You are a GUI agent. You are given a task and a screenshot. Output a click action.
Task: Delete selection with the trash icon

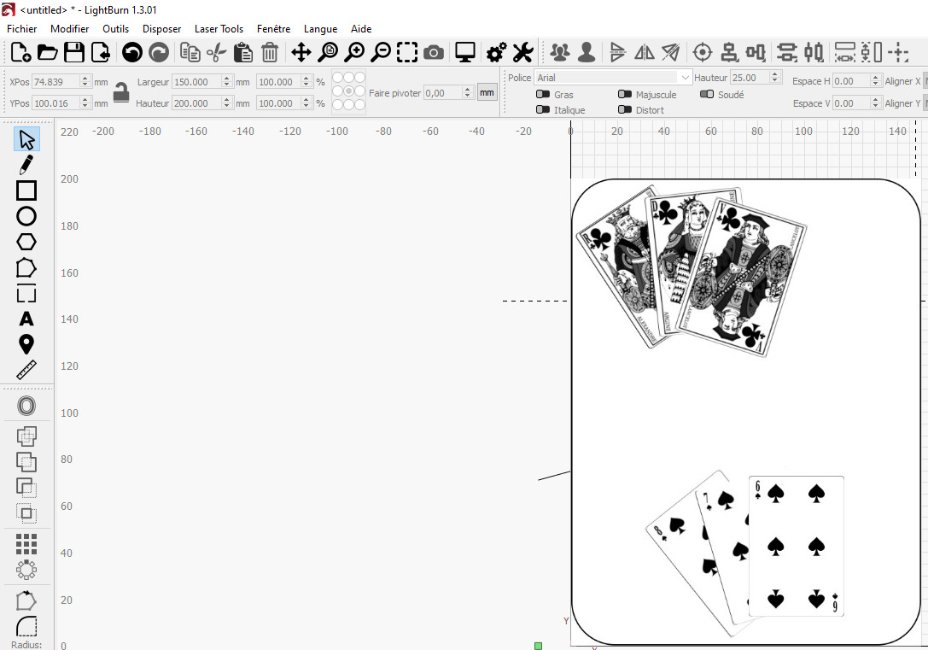click(x=270, y=53)
